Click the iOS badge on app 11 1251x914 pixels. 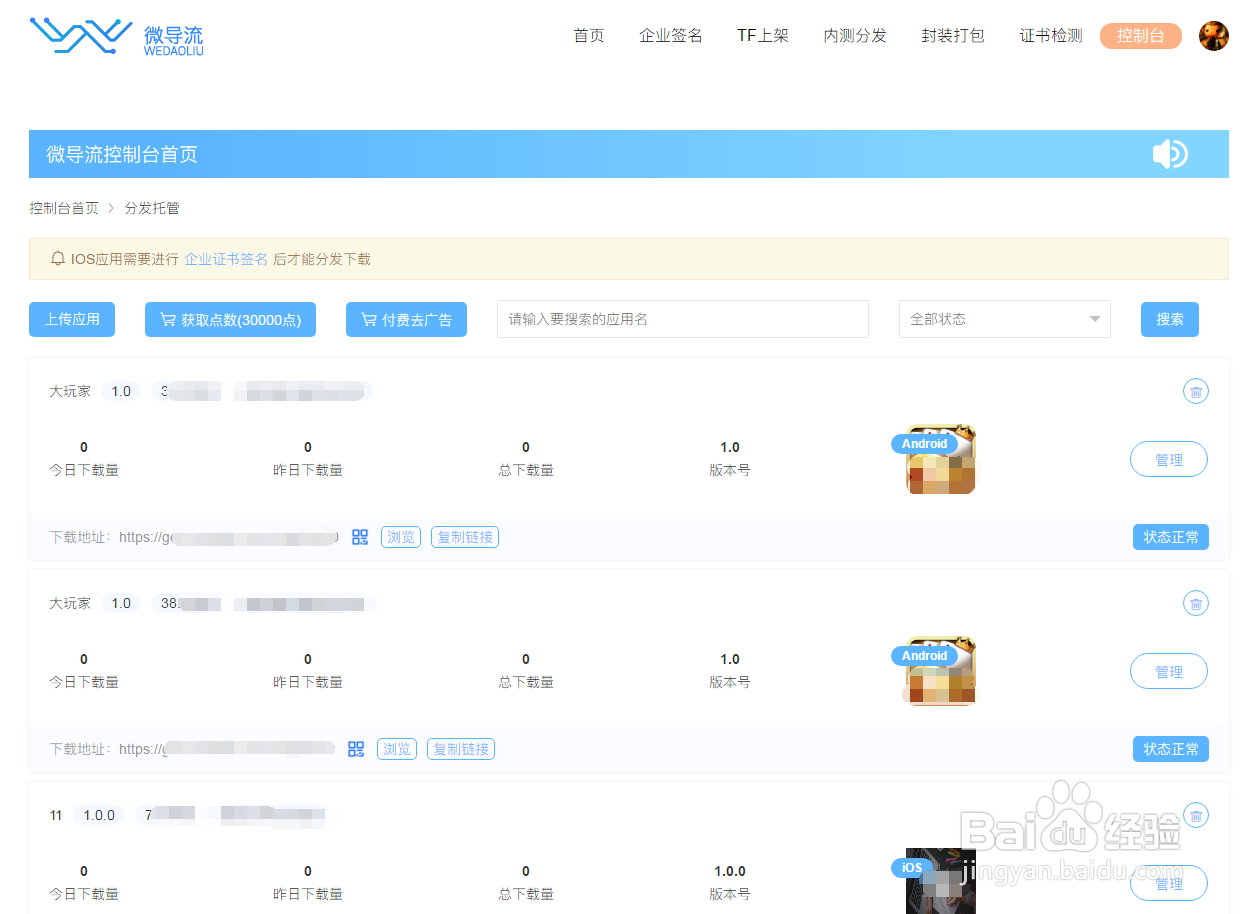click(x=912, y=868)
